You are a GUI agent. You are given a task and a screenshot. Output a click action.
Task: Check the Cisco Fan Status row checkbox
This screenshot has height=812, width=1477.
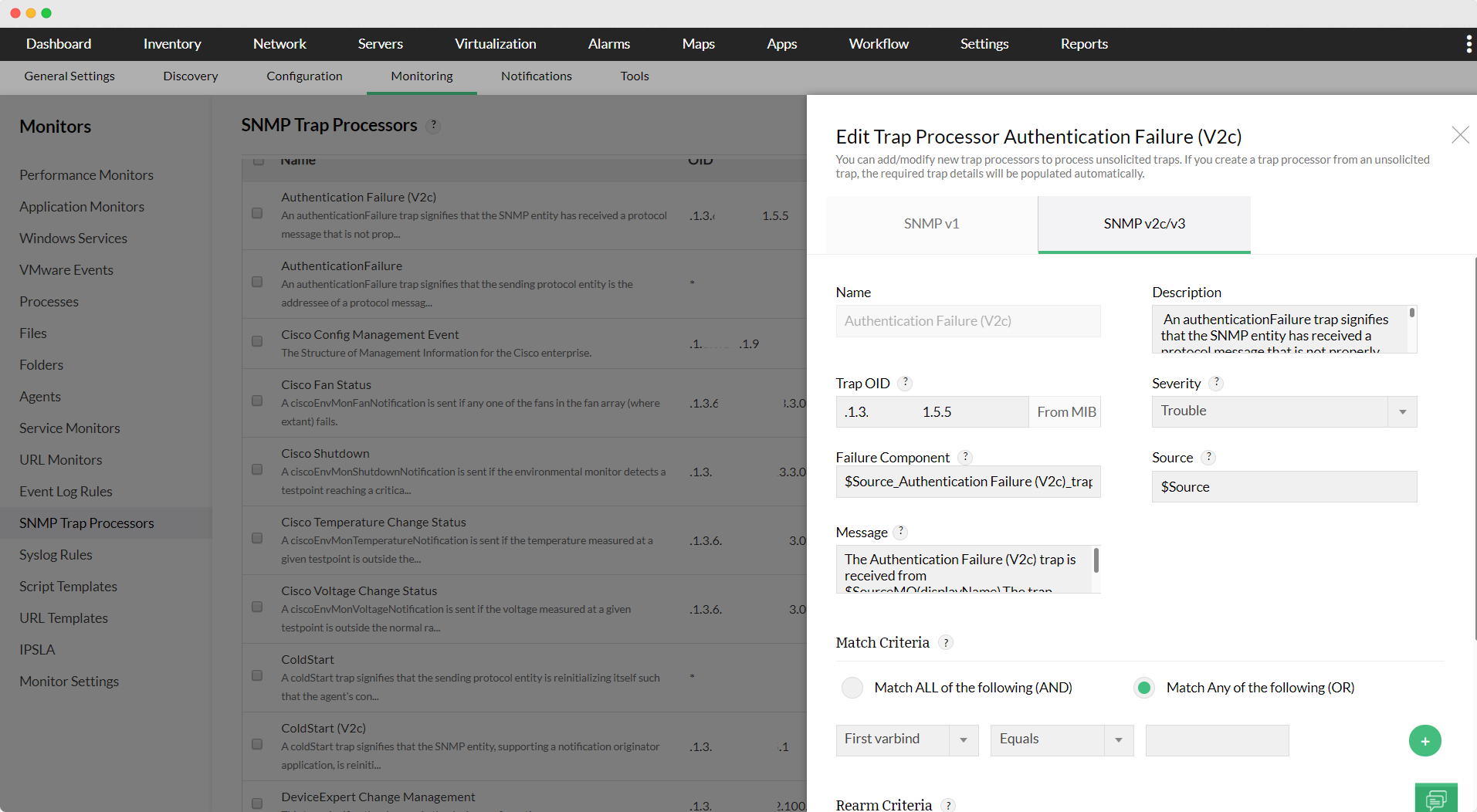(257, 401)
